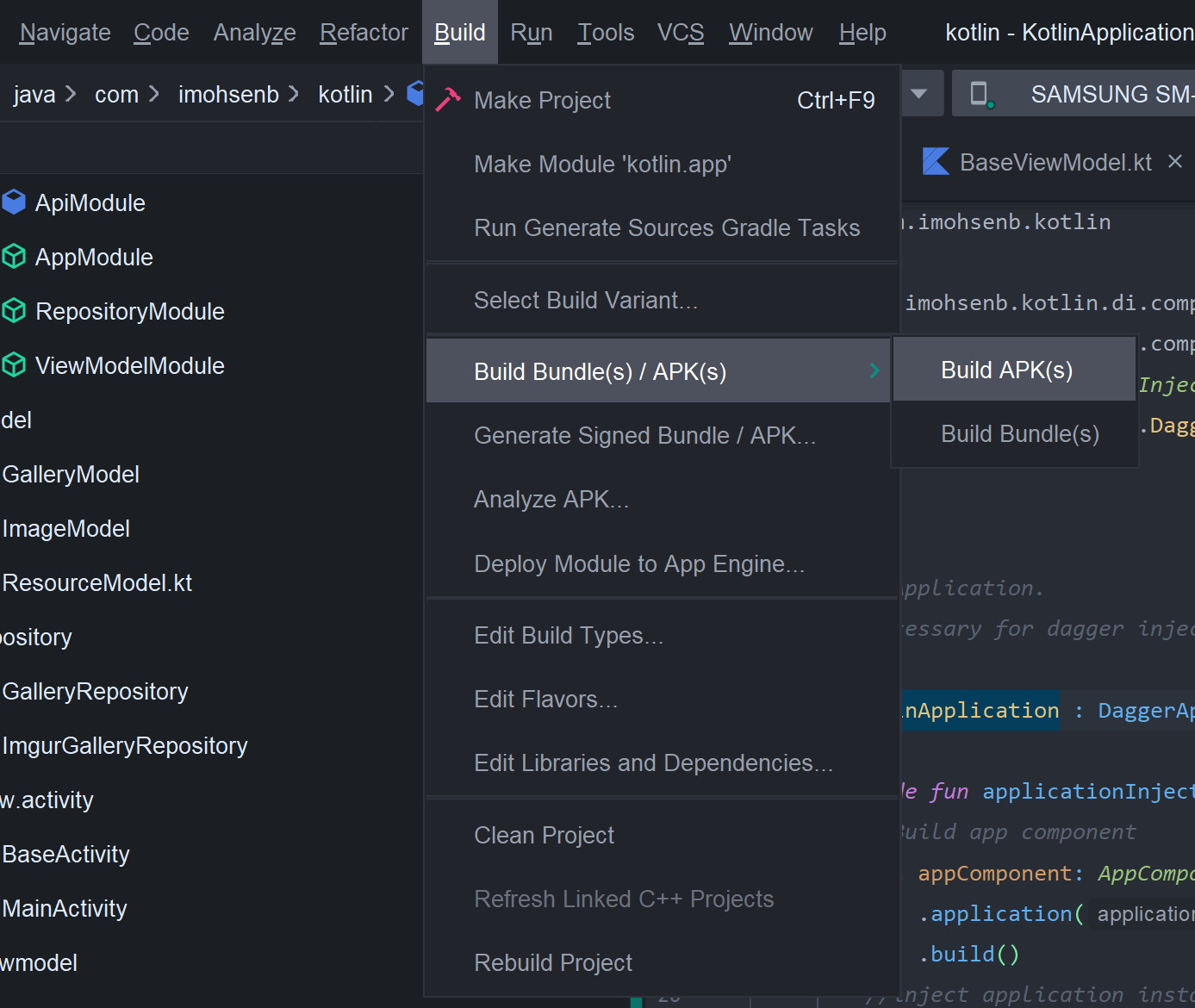
Task: Select Run Generate Sources Gradle Tasks
Action: [x=662, y=227]
